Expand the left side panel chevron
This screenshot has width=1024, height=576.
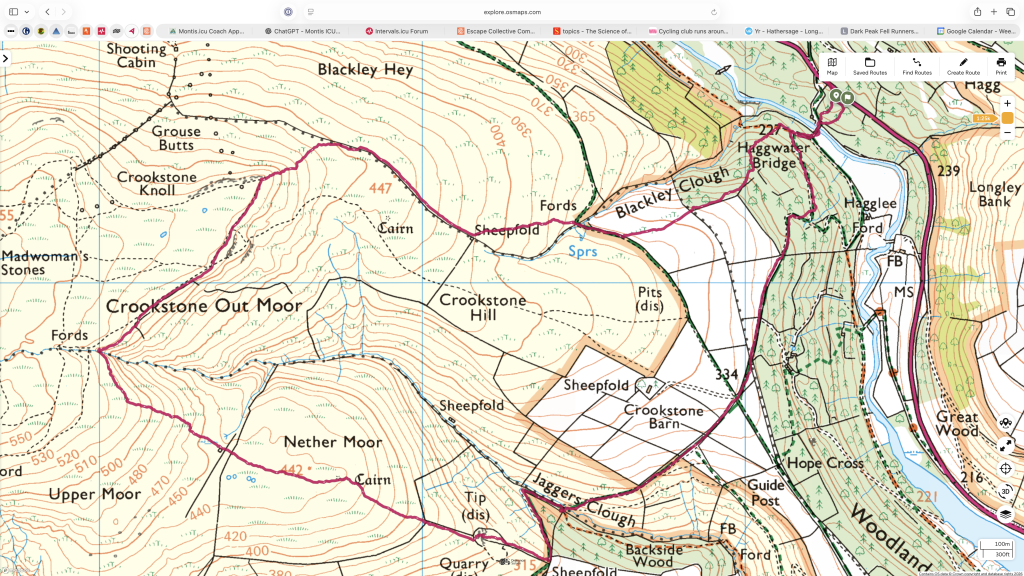pos(6,59)
